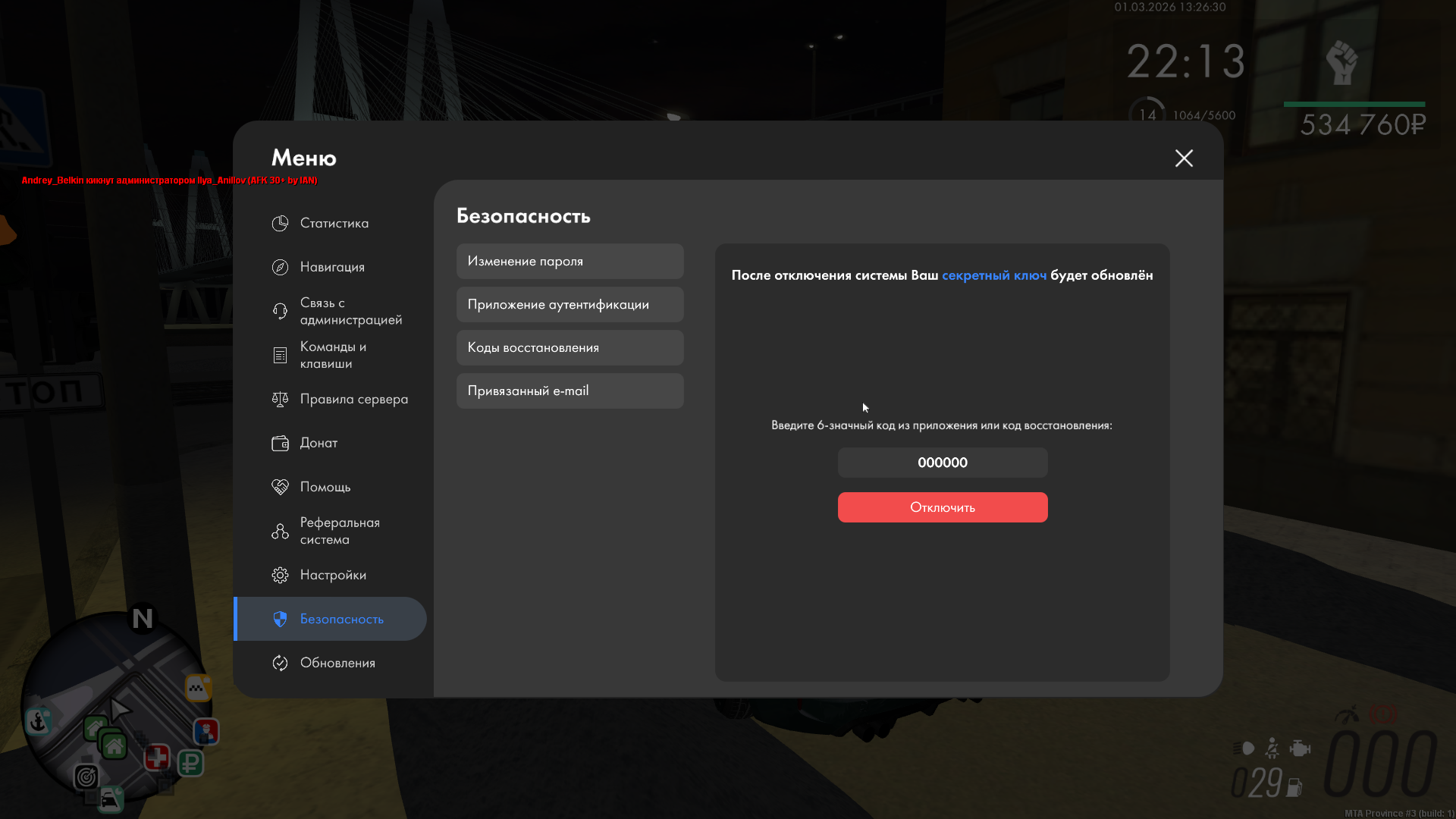Click the handshake heart Help icon
This screenshot has width=1456, height=819.
coord(280,487)
